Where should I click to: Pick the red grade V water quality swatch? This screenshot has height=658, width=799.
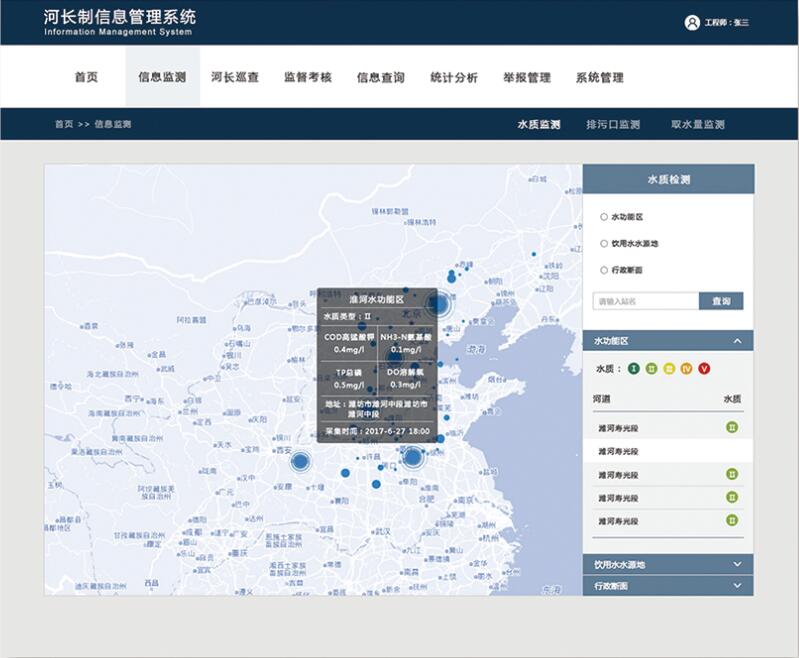tap(704, 369)
